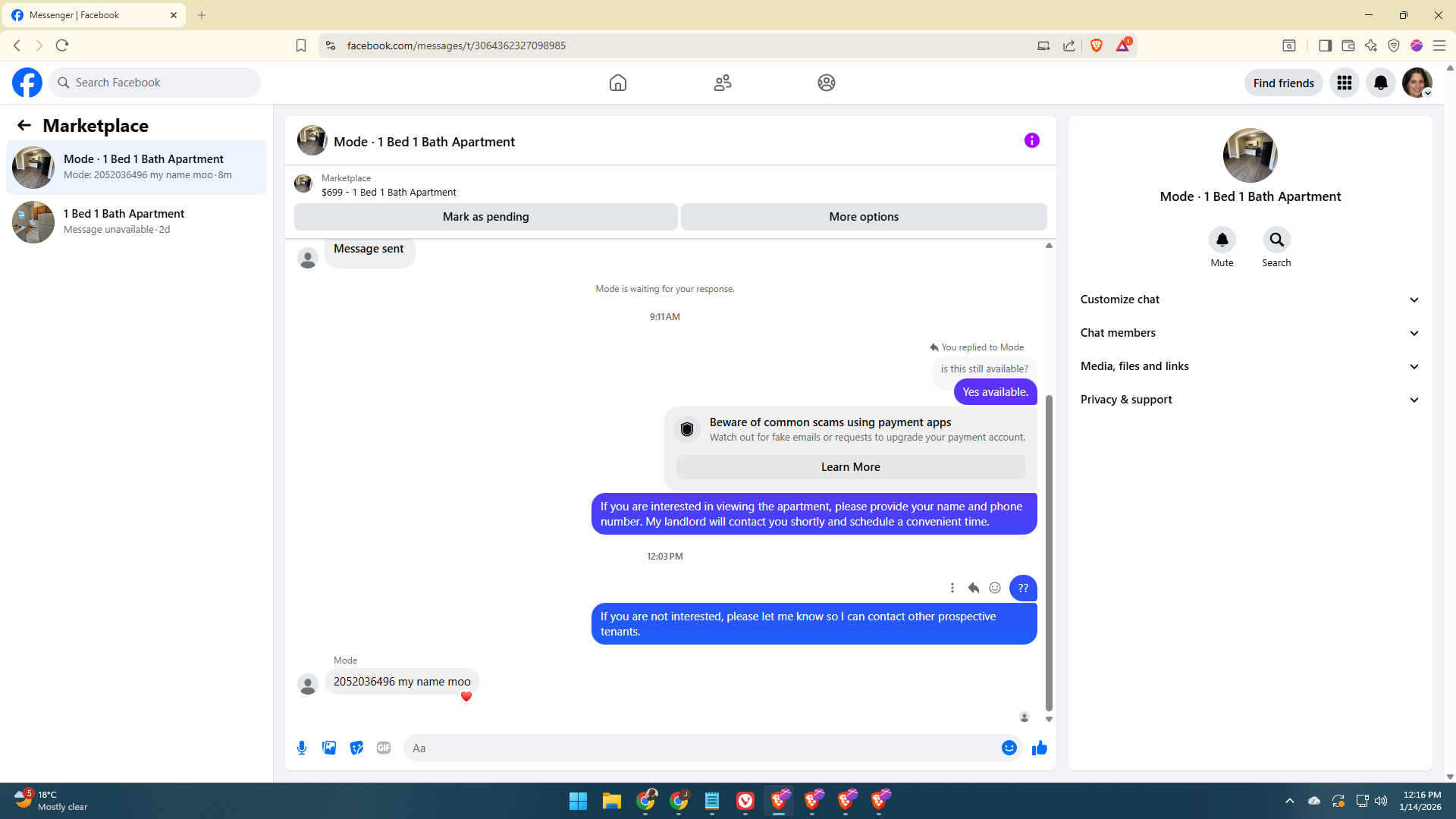Viewport: 1456px width, 819px height.
Task: Click the voice clip microphone icon
Action: (302, 748)
